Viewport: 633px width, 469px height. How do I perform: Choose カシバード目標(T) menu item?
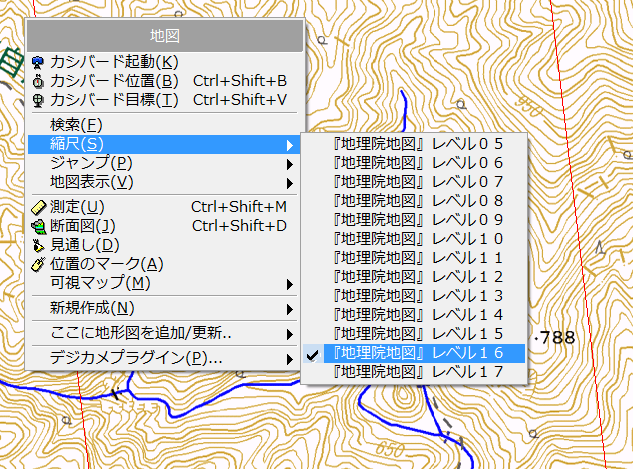click(164, 100)
